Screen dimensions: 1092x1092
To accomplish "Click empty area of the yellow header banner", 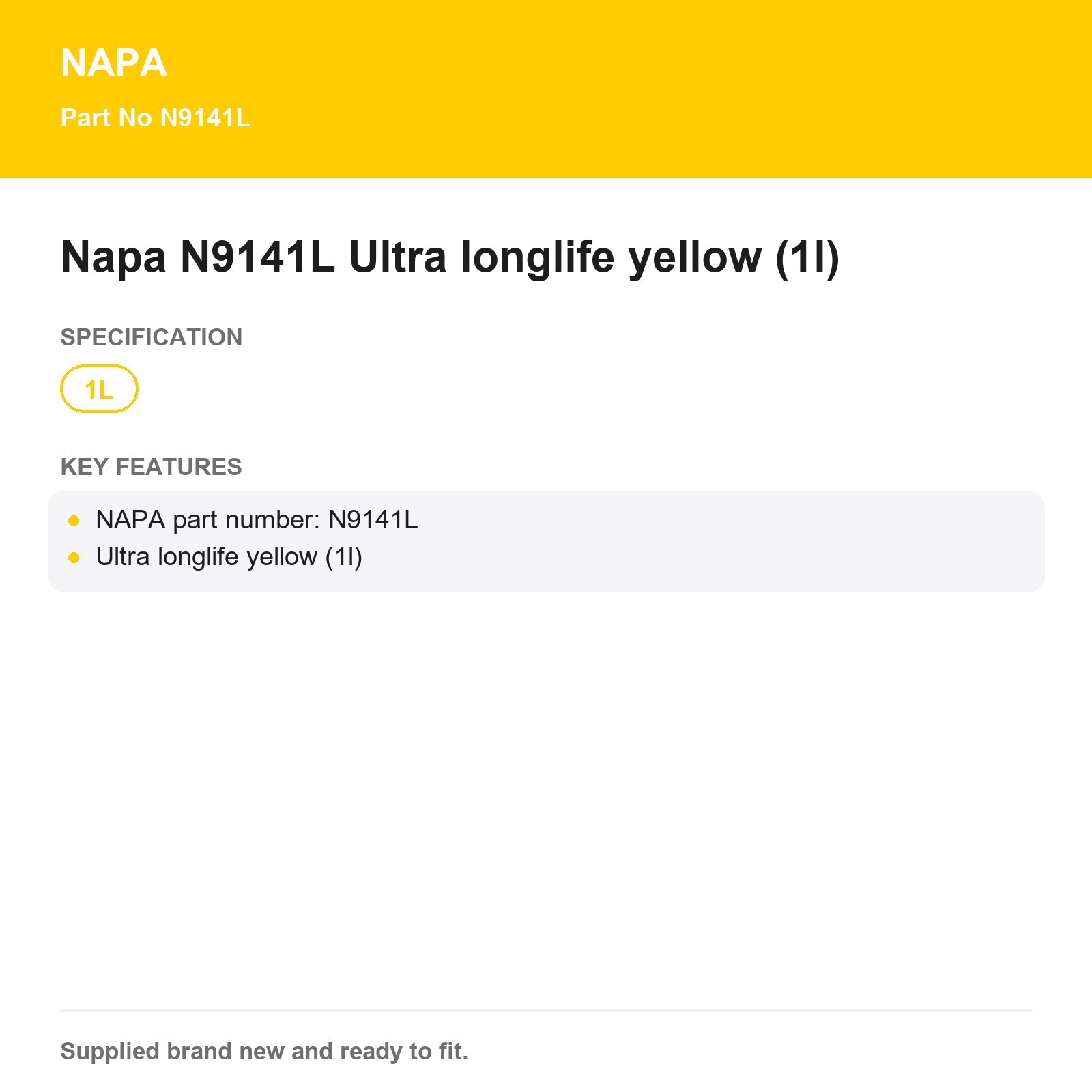I will [x=682, y=89].
